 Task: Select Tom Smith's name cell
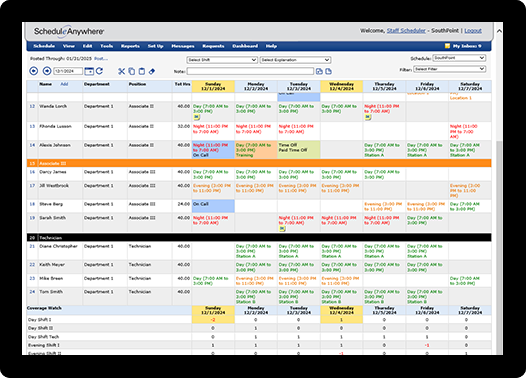point(60,296)
